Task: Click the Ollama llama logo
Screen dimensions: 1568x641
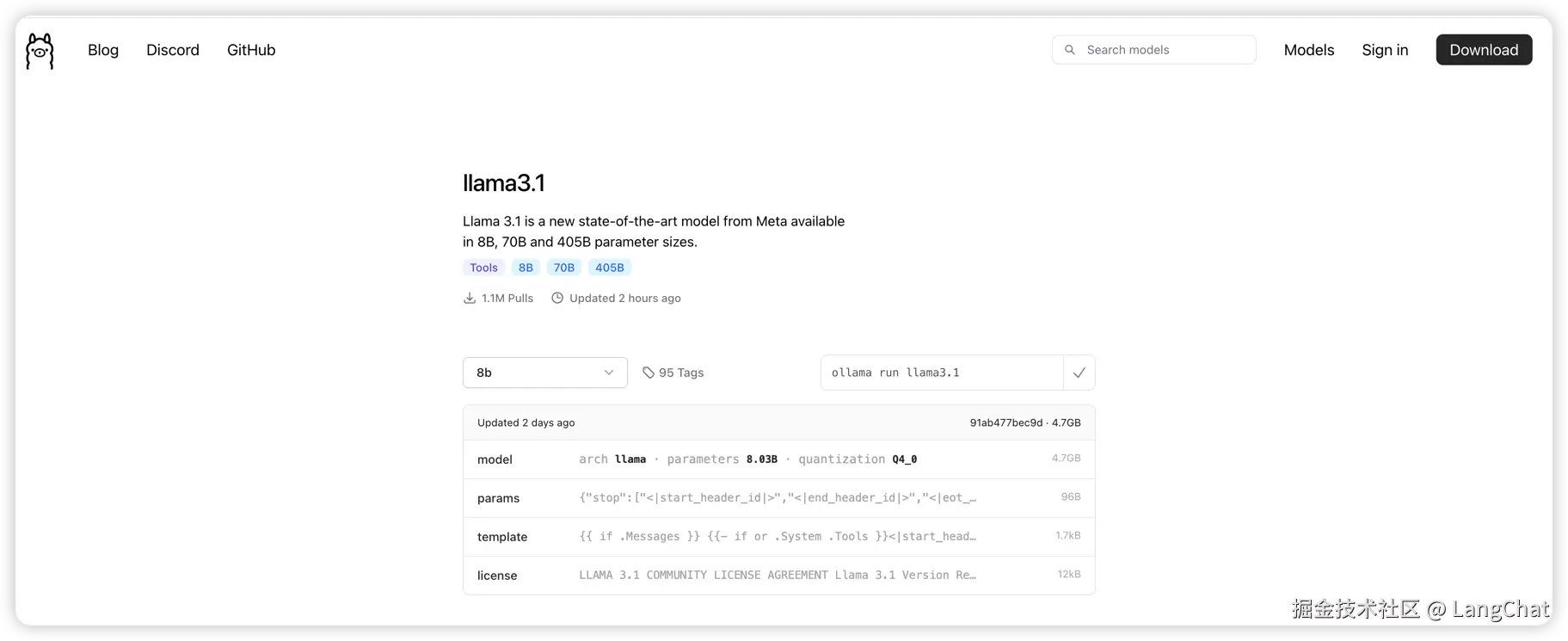Action: 40,51
